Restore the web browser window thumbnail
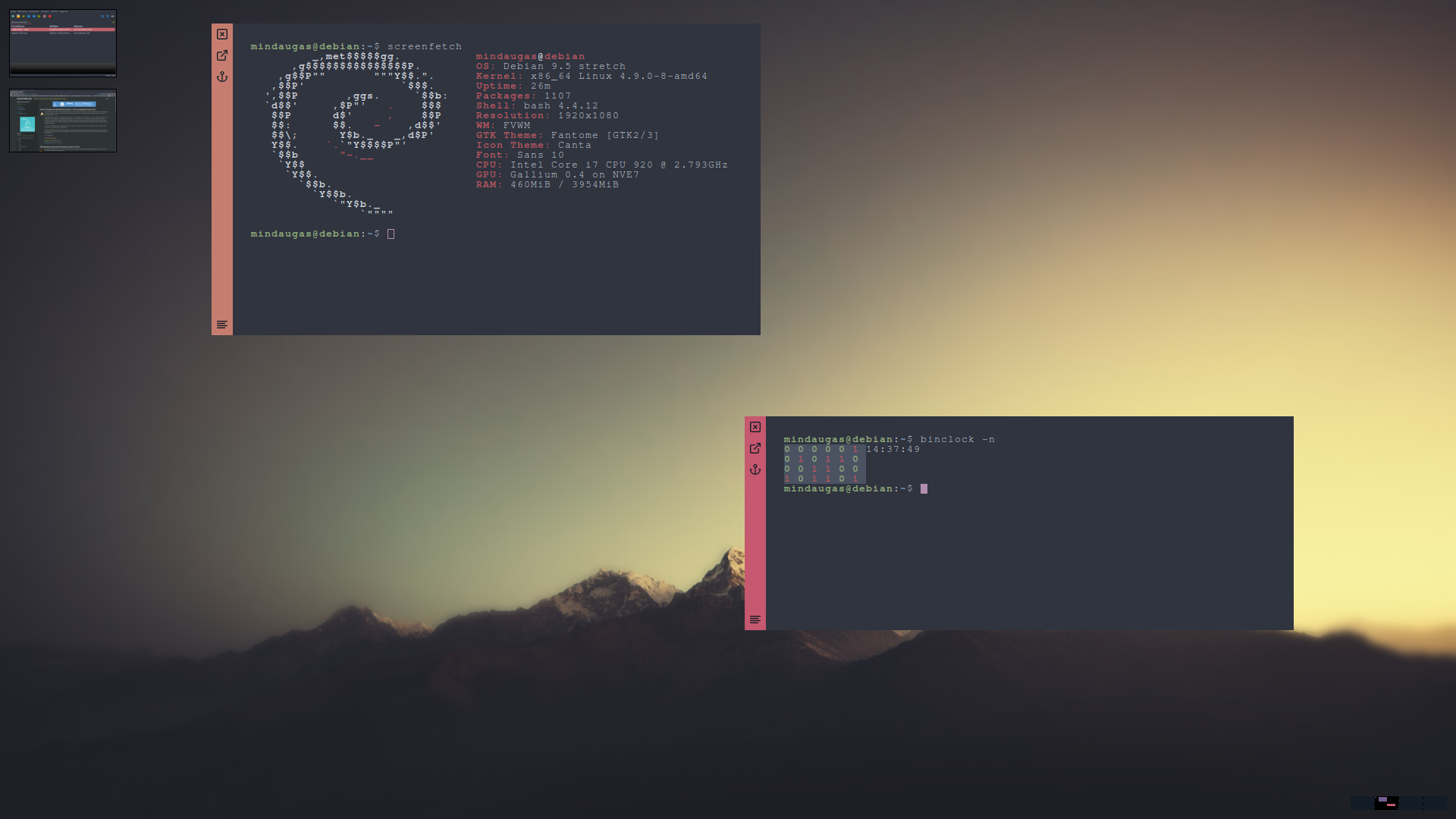 click(63, 121)
